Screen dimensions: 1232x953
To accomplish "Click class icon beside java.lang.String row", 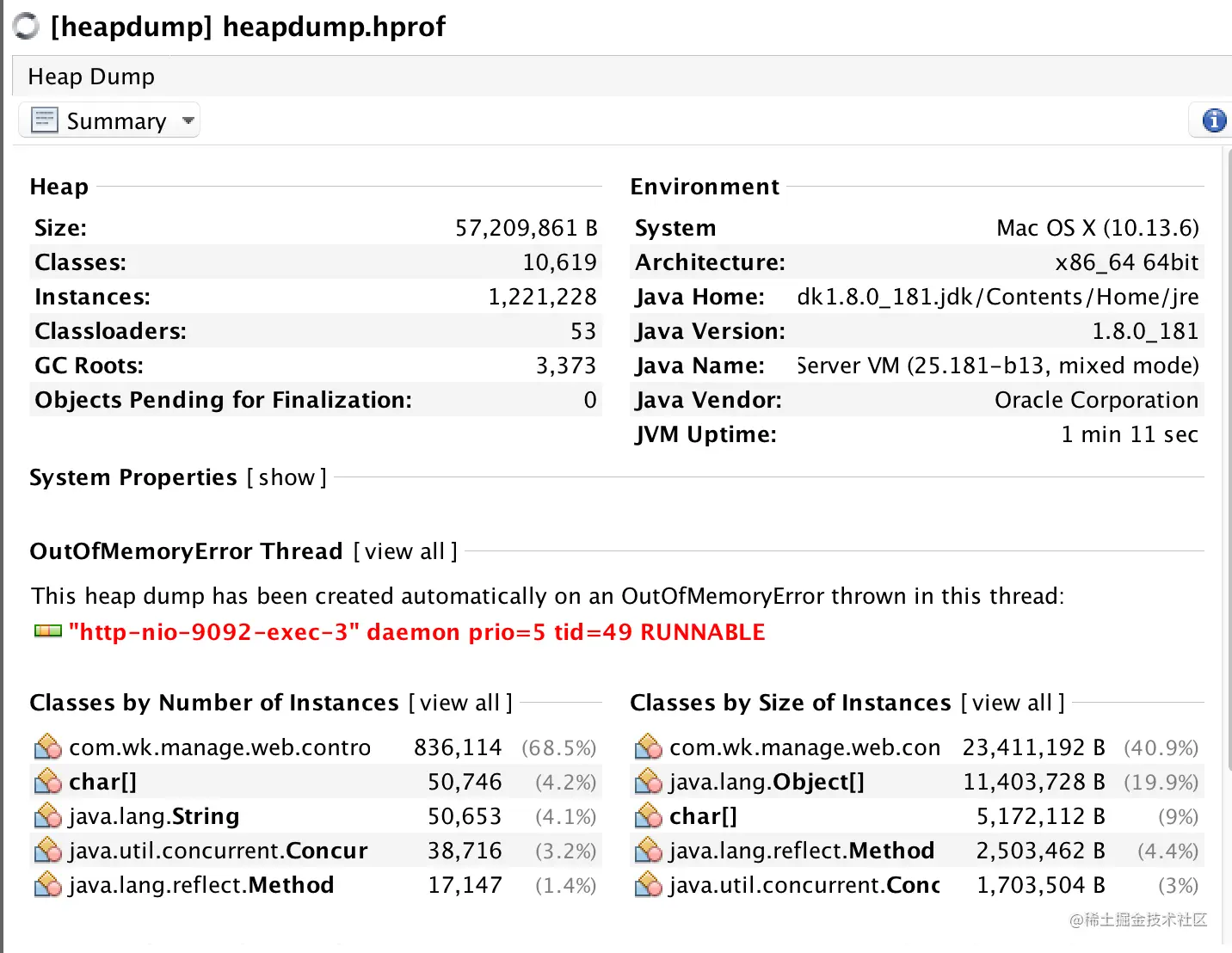I will [48, 815].
